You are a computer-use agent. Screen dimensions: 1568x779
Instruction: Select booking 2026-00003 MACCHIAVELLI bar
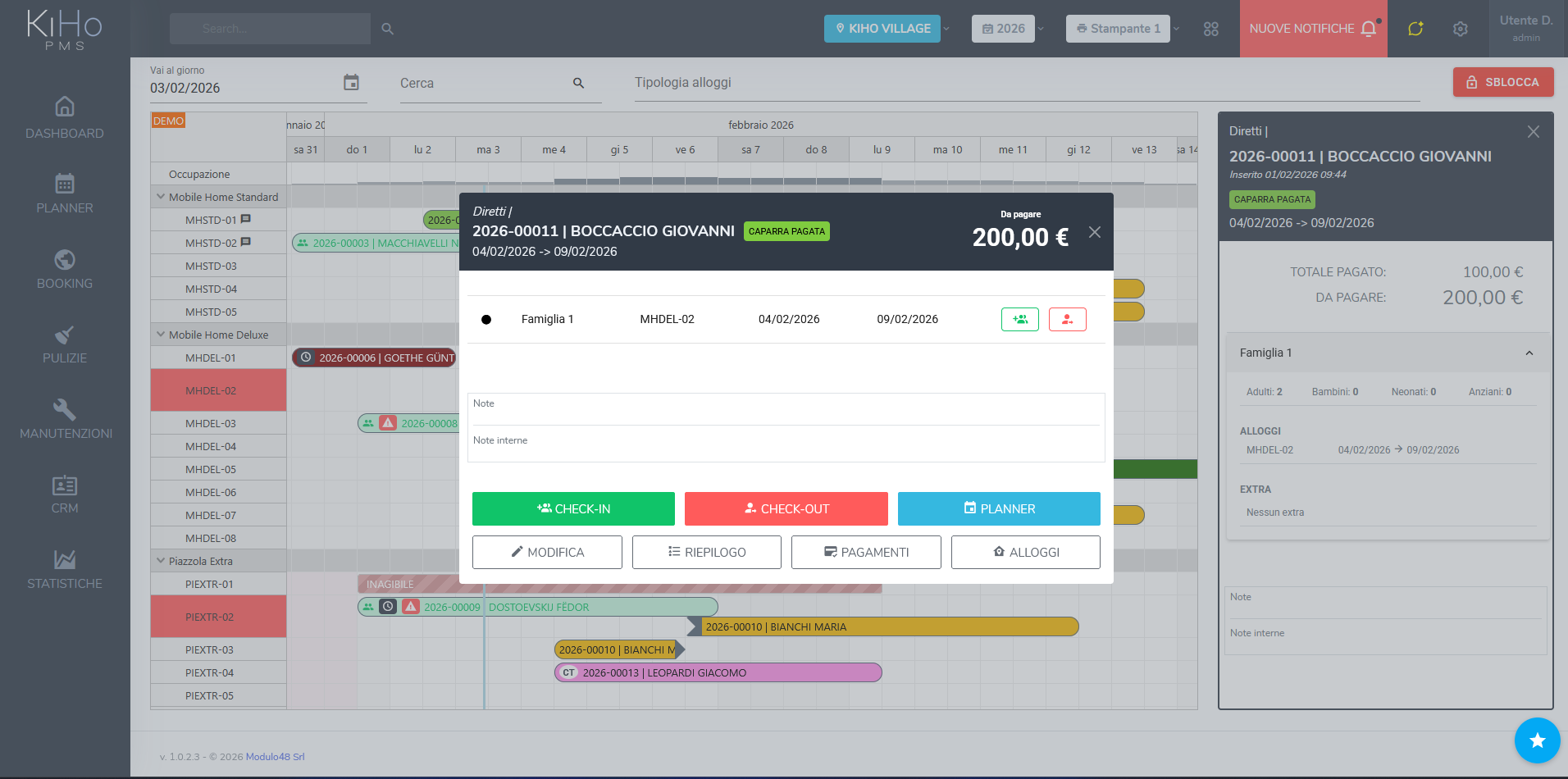(x=376, y=243)
